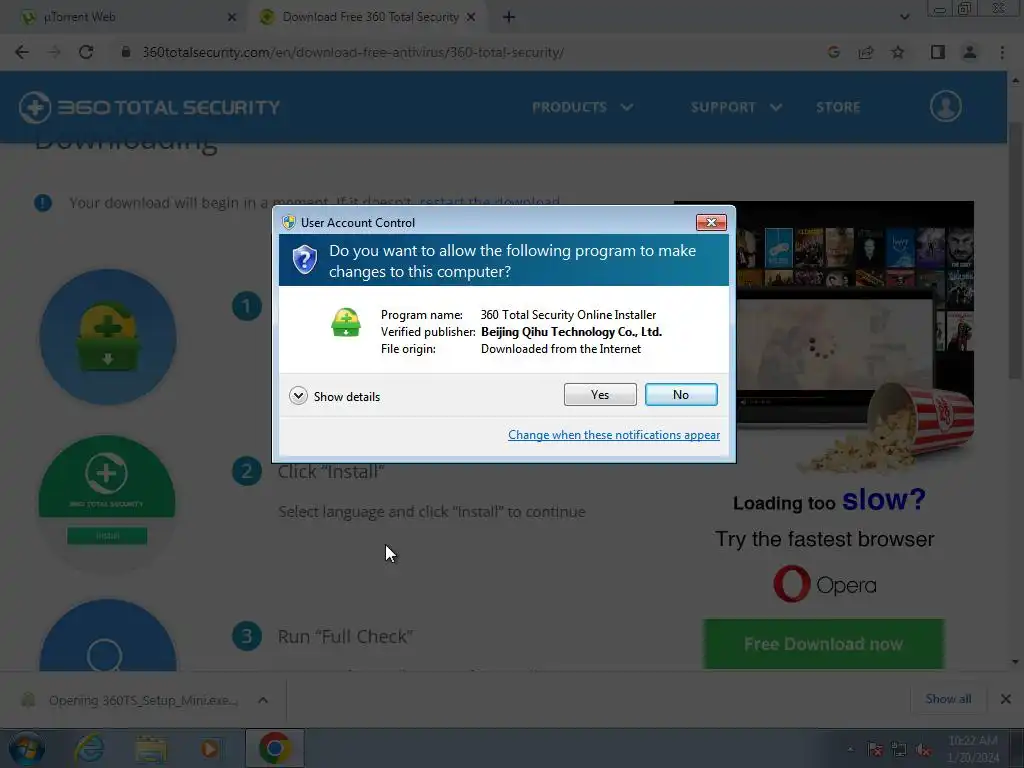This screenshot has width=1024, height=768.
Task: Open Windows Media Player from taskbar
Action: pyautogui.click(x=210, y=748)
